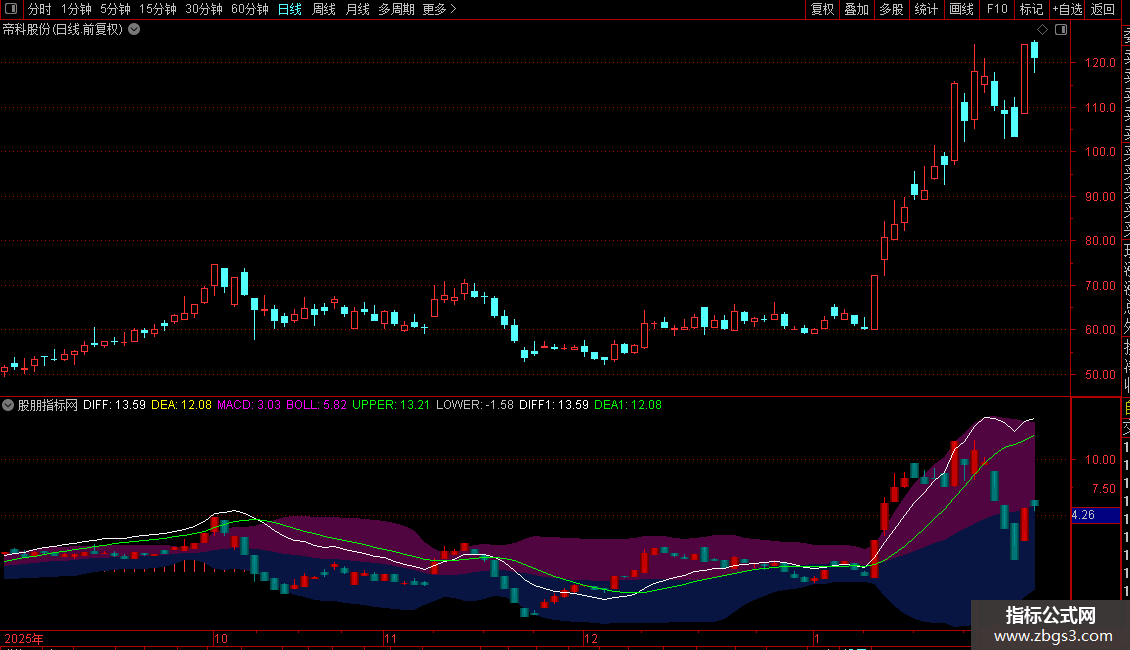Switch to 分时 intraday view
The width and height of the screenshot is (1130, 650).
coord(40,9)
